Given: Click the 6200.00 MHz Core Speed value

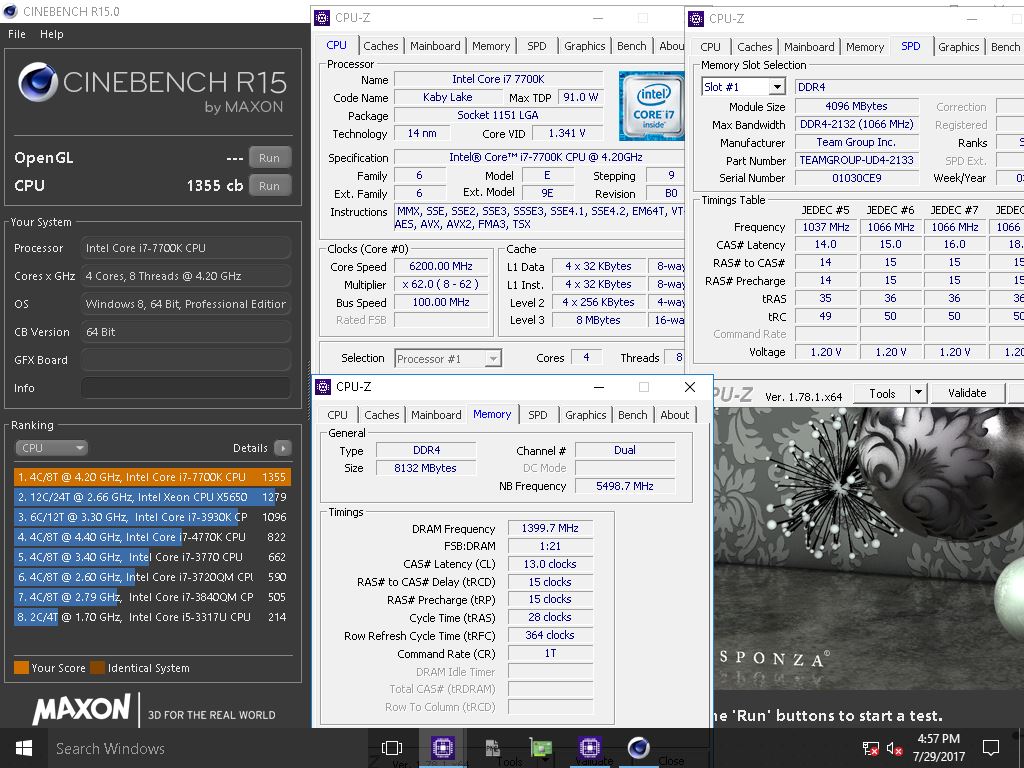Looking at the screenshot, I should (x=441, y=266).
